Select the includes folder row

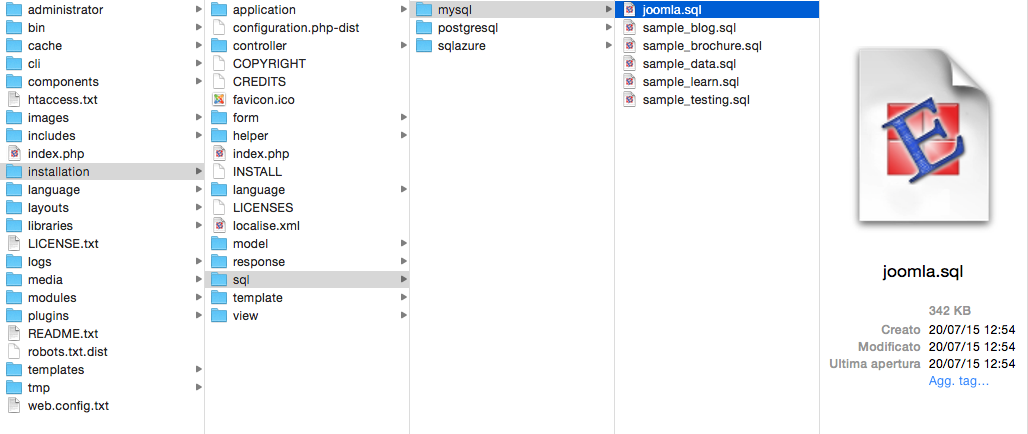click(x=102, y=136)
